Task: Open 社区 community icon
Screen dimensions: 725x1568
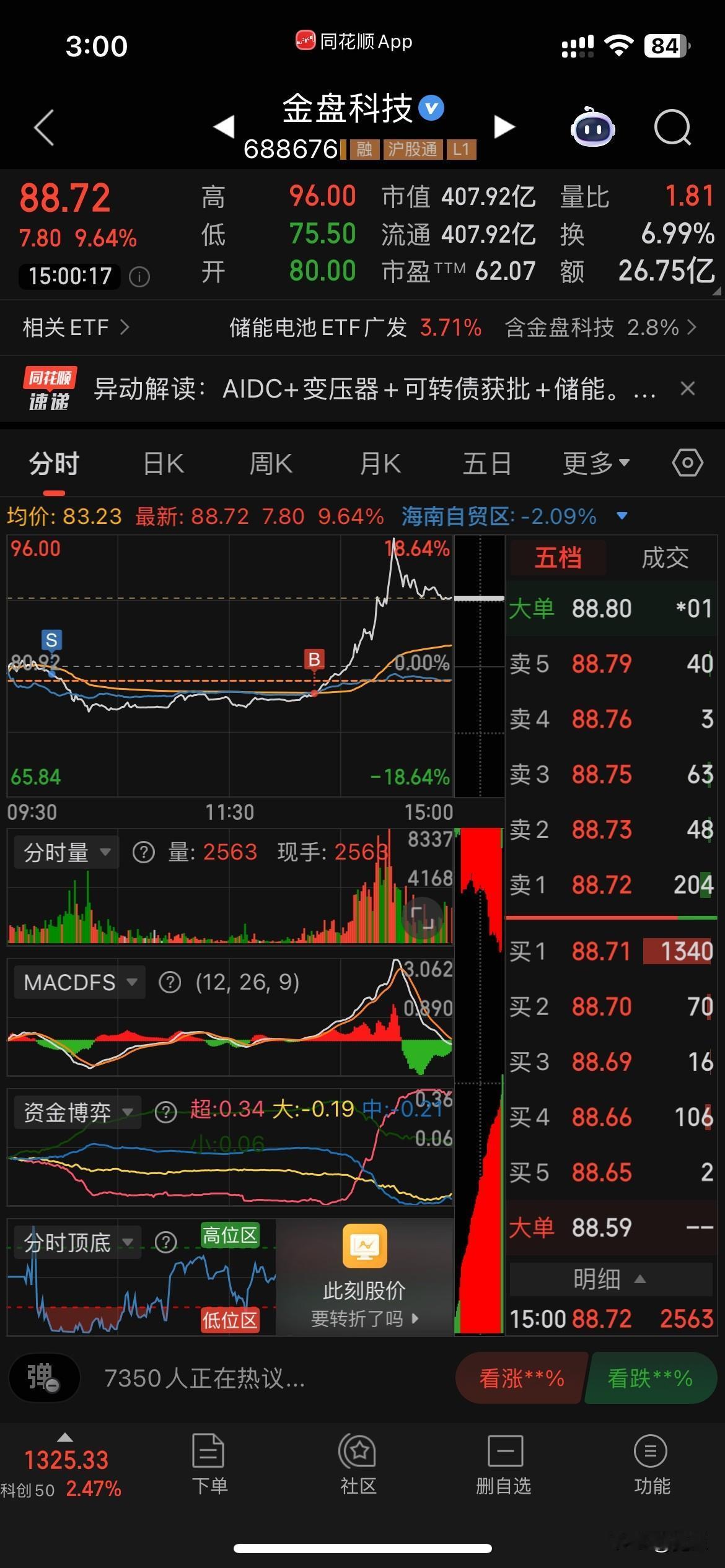Action: click(x=358, y=1464)
